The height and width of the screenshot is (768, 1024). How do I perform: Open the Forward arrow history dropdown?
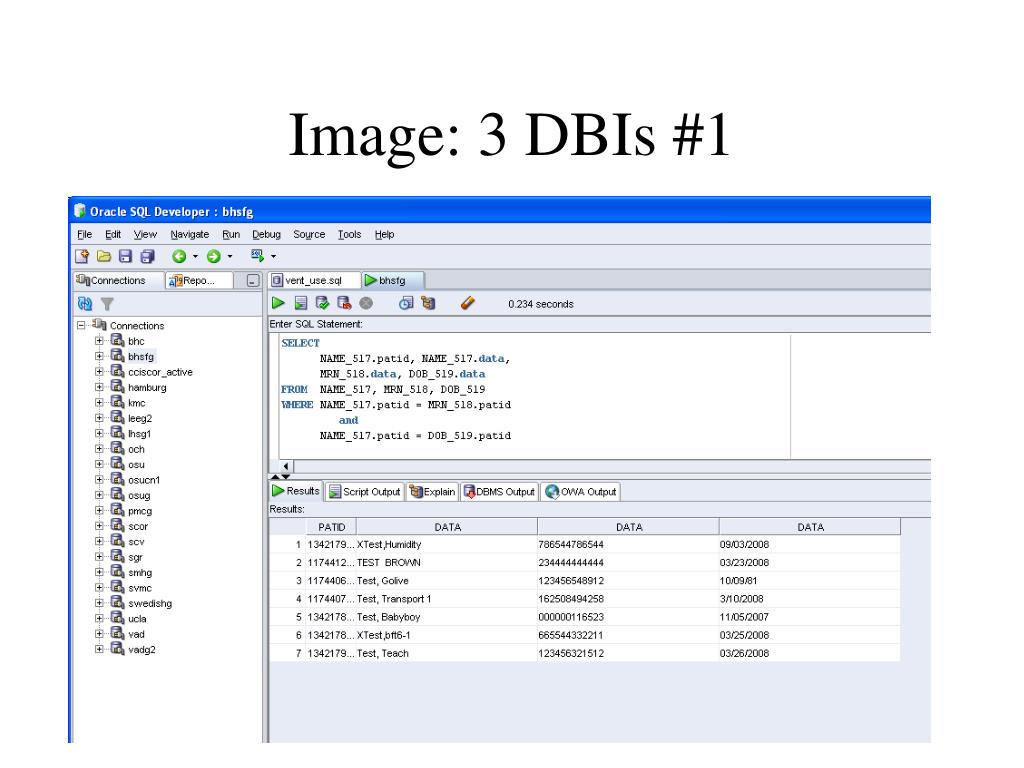230,257
